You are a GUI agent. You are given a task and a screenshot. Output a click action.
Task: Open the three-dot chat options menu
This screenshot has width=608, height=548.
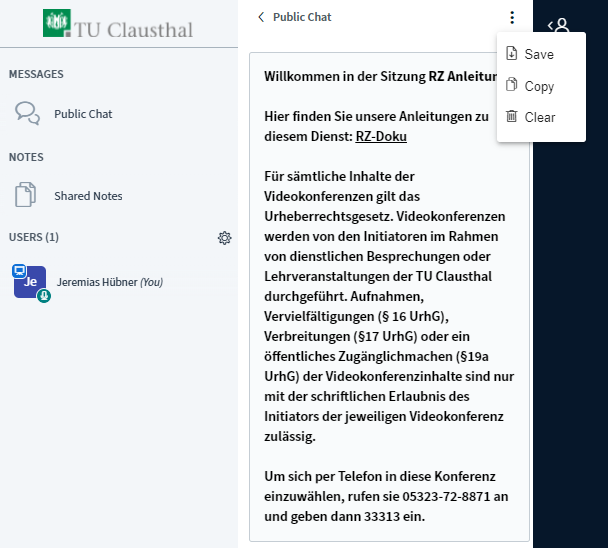point(512,17)
